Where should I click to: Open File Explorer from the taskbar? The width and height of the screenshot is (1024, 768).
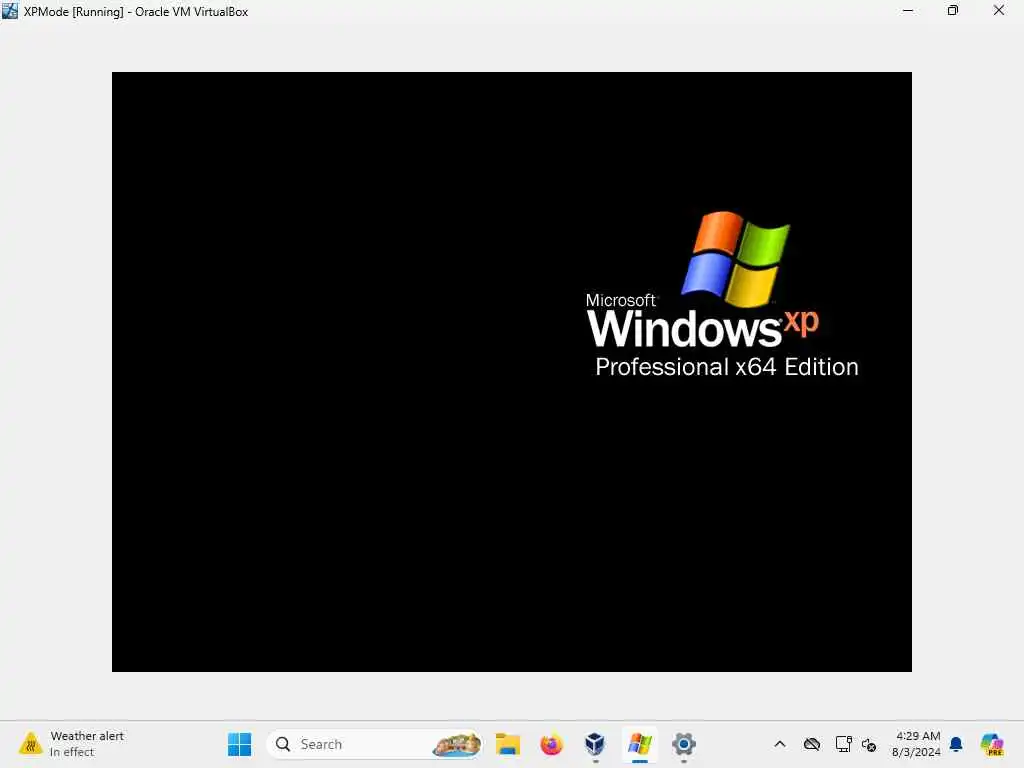point(507,744)
